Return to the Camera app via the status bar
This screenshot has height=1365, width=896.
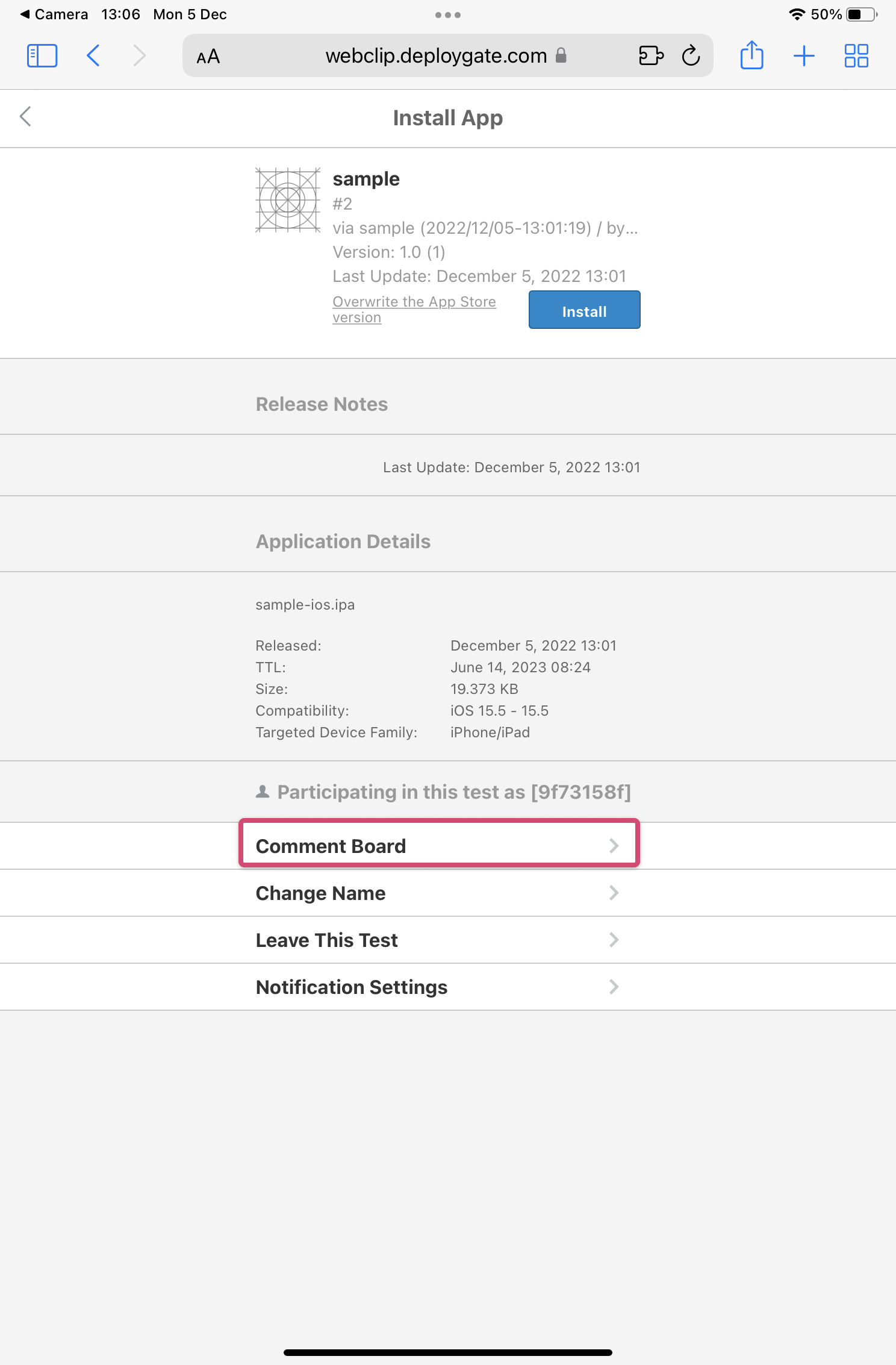point(54,14)
